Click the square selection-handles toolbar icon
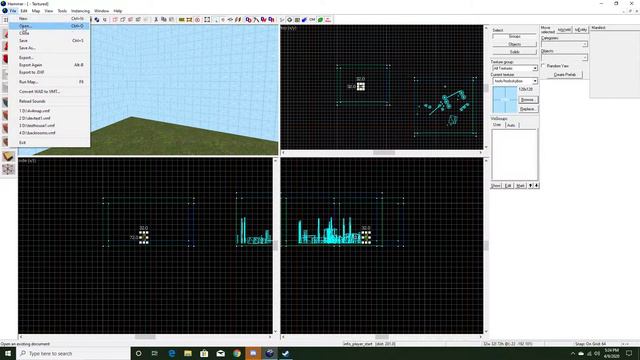 pos(207,20)
